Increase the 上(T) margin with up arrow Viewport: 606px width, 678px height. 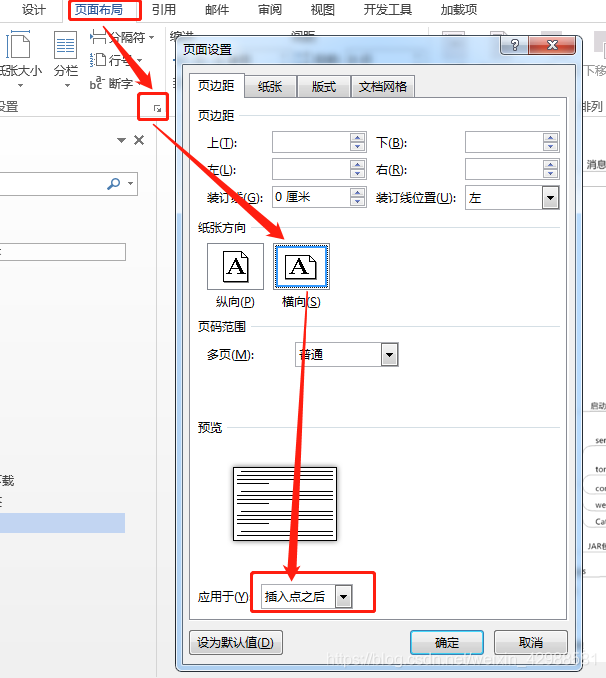(x=357, y=138)
